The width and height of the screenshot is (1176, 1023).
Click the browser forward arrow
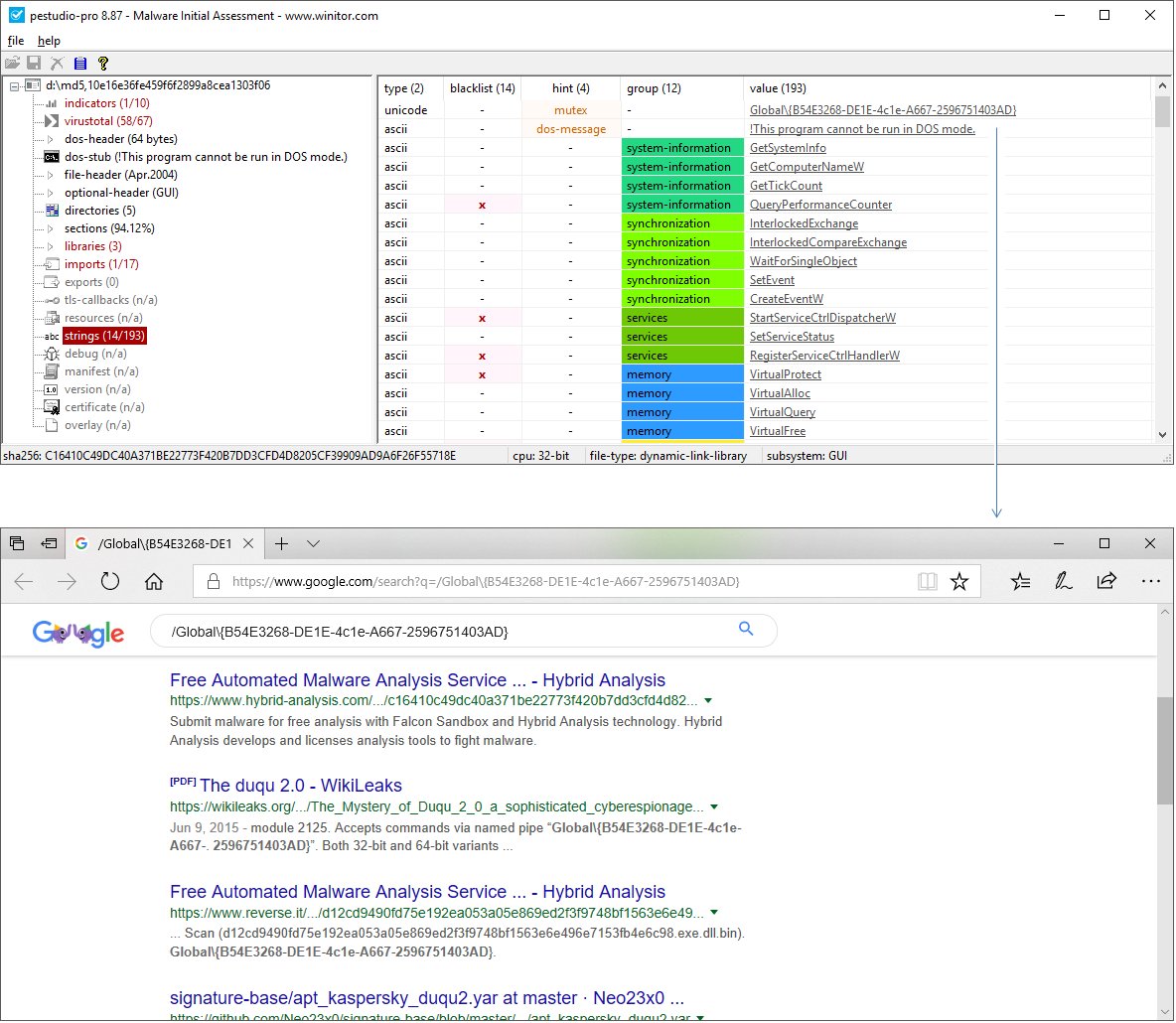pos(67,582)
